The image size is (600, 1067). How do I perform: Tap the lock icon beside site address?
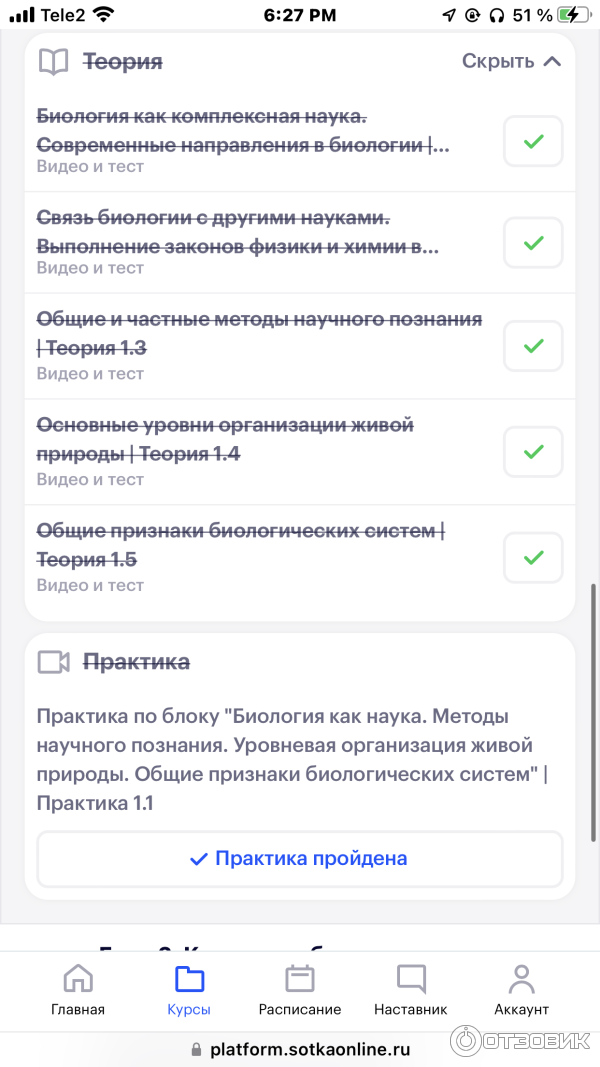tap(195, 1050)
